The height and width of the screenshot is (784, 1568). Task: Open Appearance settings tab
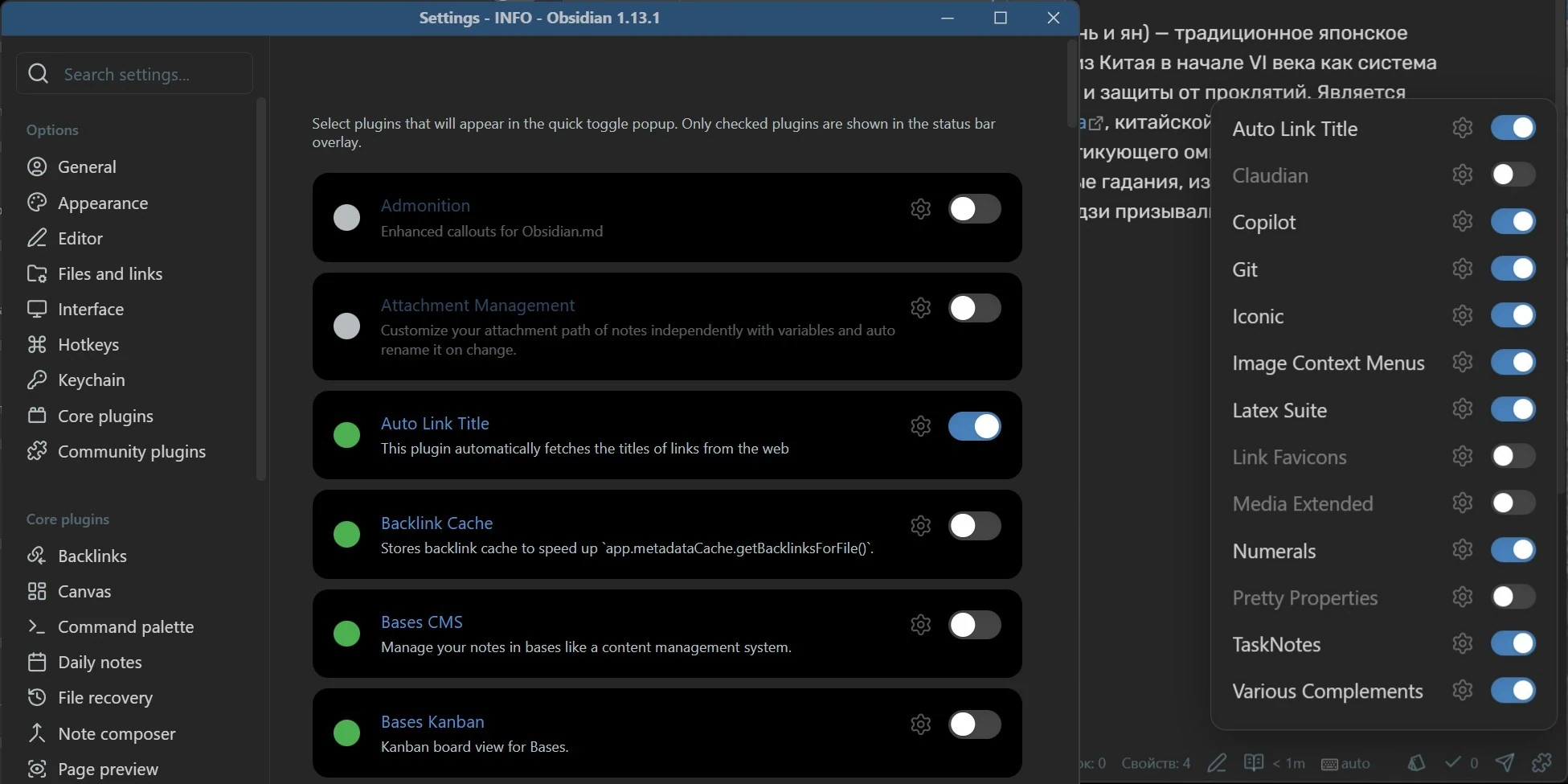(137, 203)
